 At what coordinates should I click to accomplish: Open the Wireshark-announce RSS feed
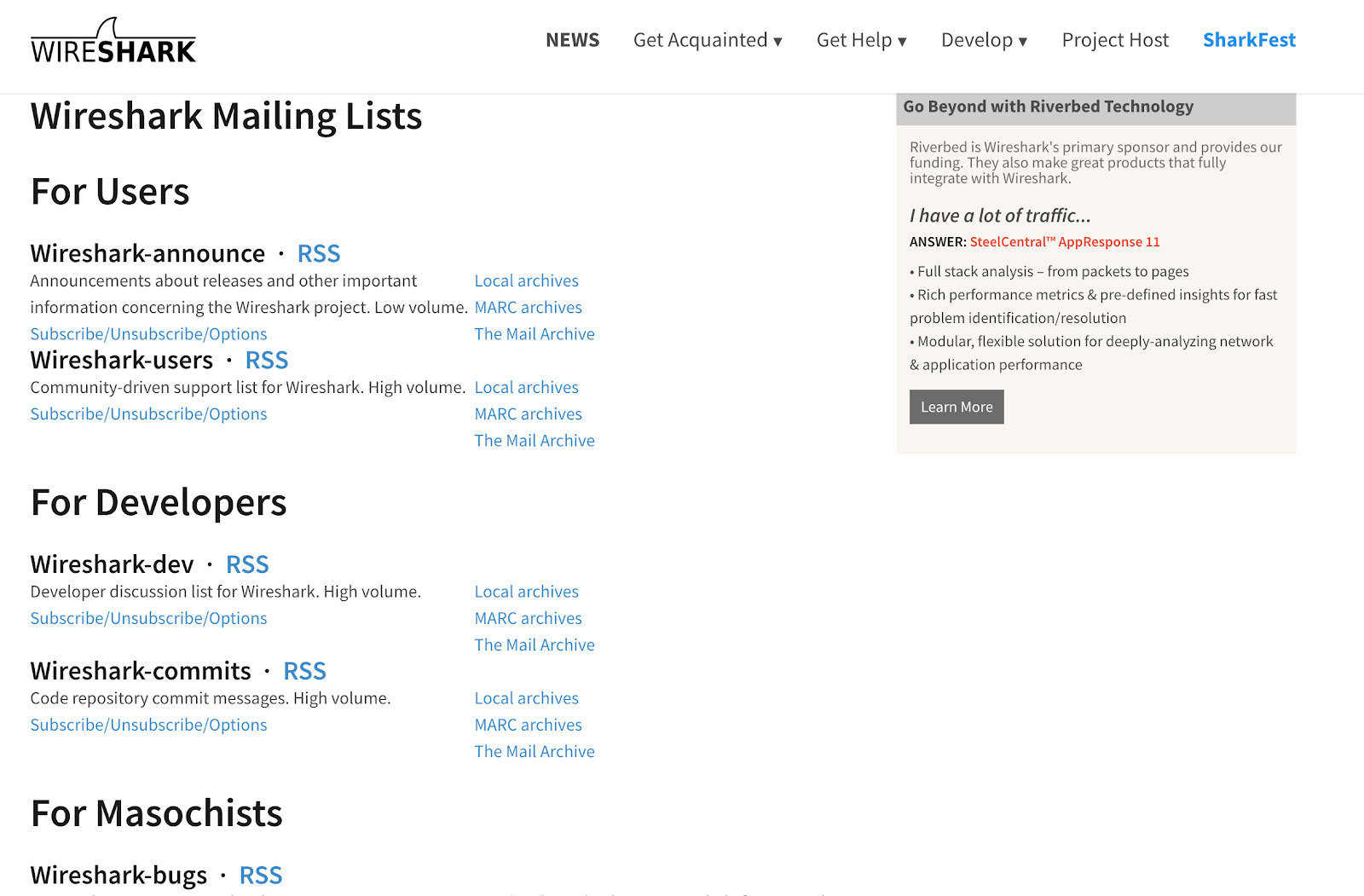click(x=319, y=253)
